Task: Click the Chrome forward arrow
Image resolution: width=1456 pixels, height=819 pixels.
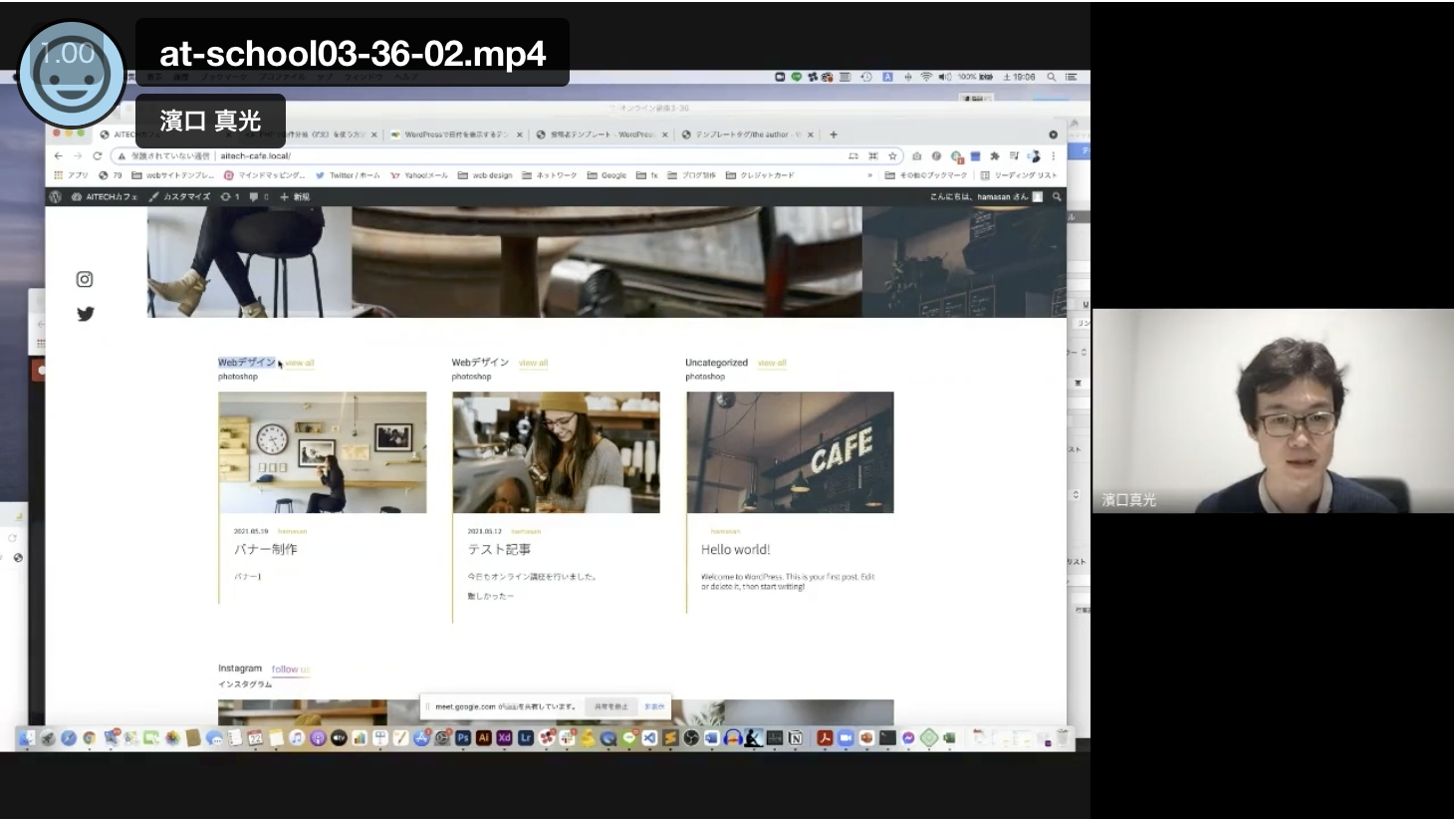Action: [78, 156]
